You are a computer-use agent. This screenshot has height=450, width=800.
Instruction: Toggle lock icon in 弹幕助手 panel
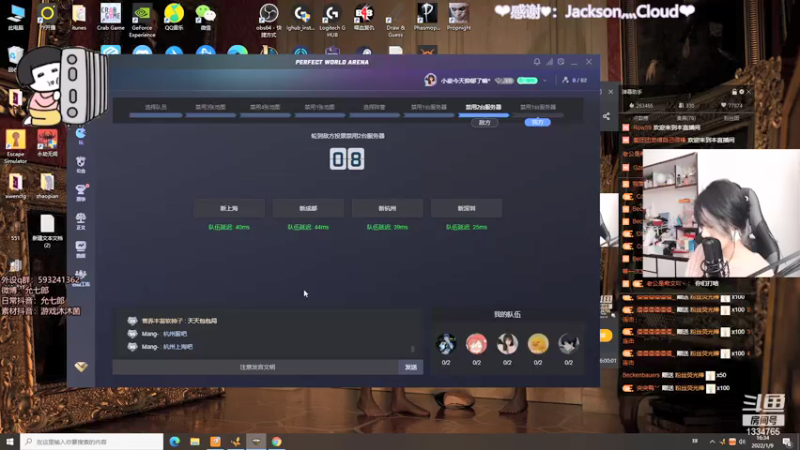coord(734,92)
